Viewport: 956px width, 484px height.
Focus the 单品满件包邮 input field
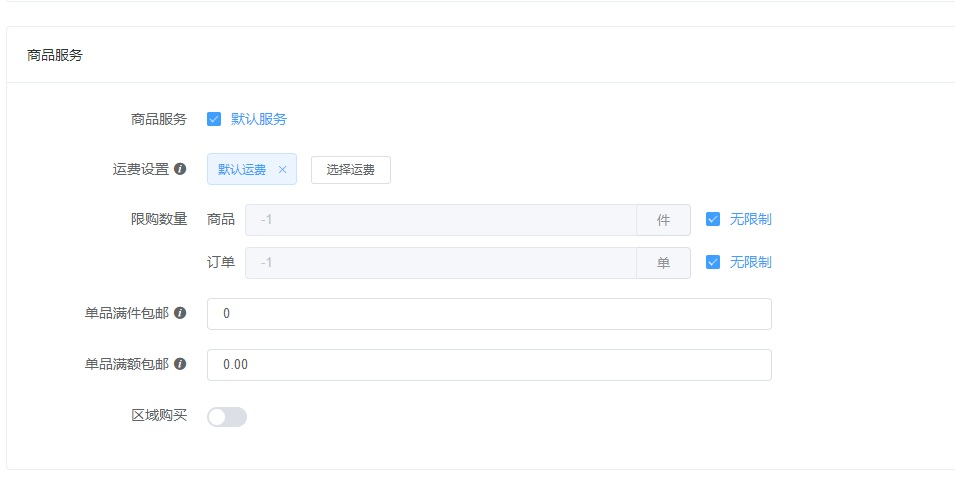489,314
